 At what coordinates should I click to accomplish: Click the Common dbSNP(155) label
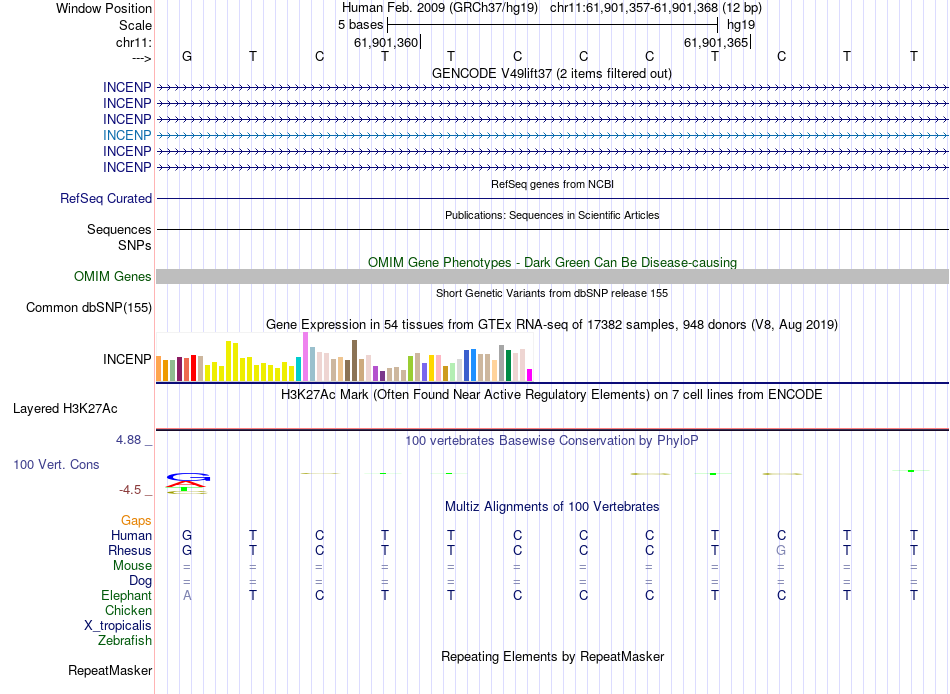(88, 307)
